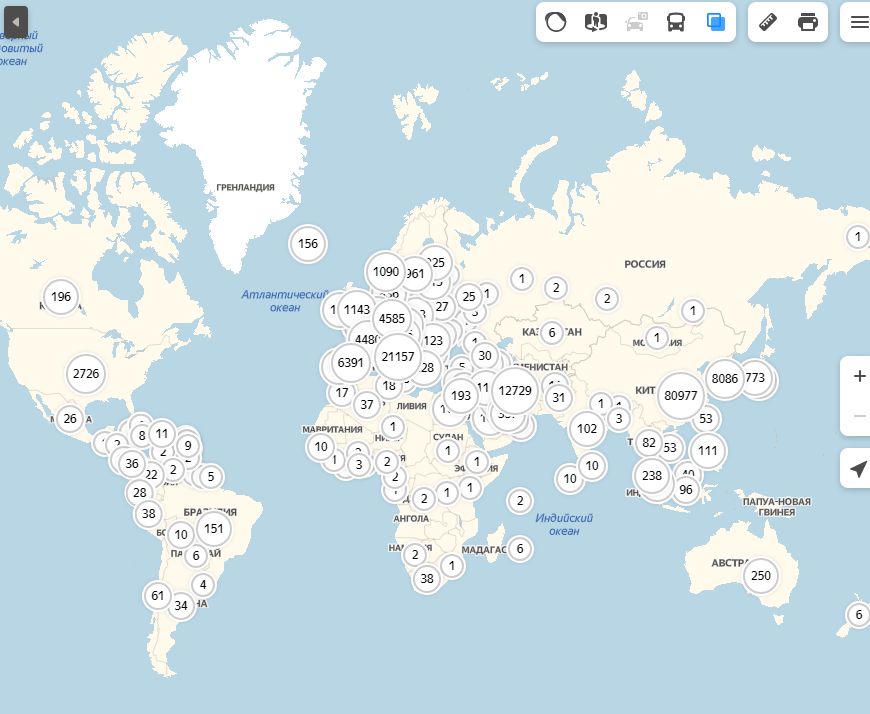Expand the collapsed left side panel
870x714 pixels.
click(x=15, y=21)
